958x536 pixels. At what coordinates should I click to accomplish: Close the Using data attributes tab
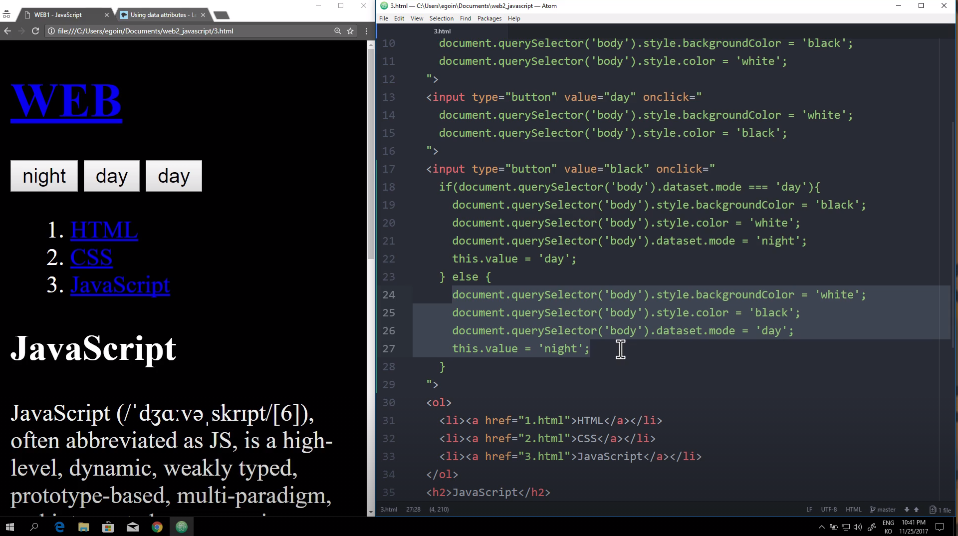pos(203,15)
